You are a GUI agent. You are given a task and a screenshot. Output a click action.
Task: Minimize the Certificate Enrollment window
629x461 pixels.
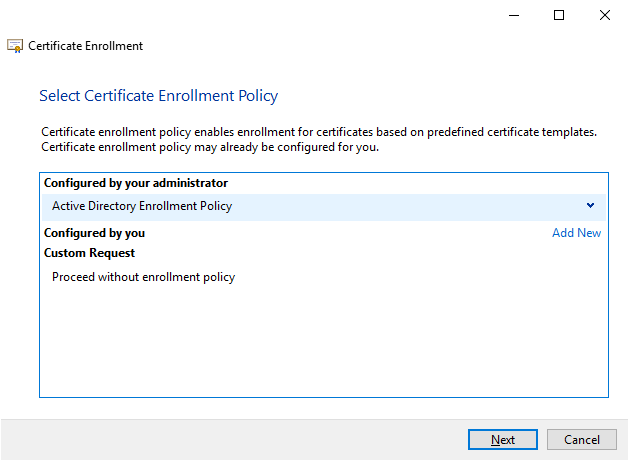[x=514, y=16]
